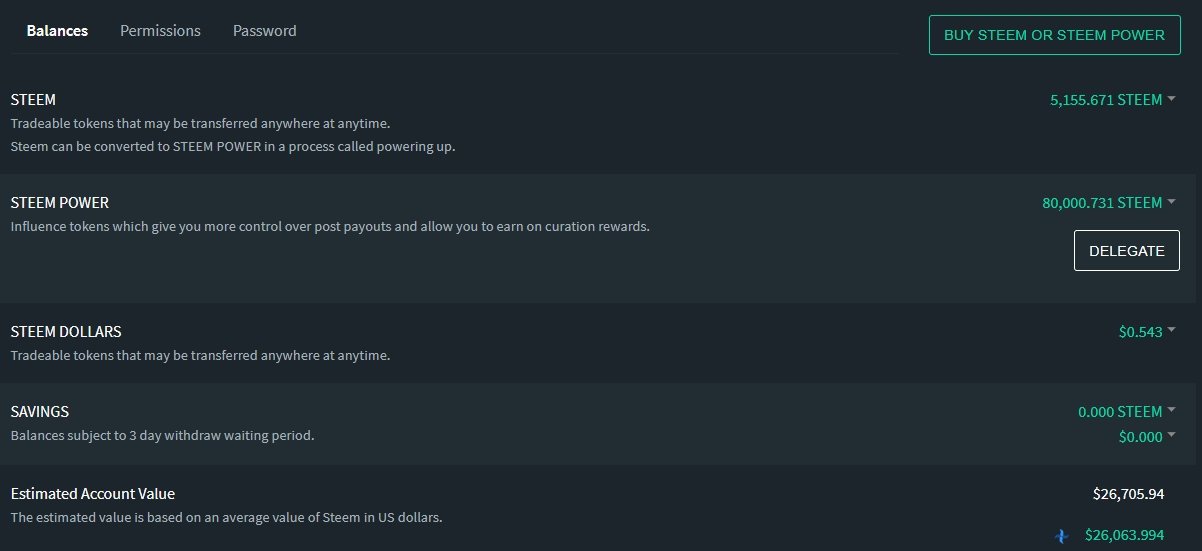The image size is (1202, 551).
Task: Select the Balances tab
Action: click(57, 31)
